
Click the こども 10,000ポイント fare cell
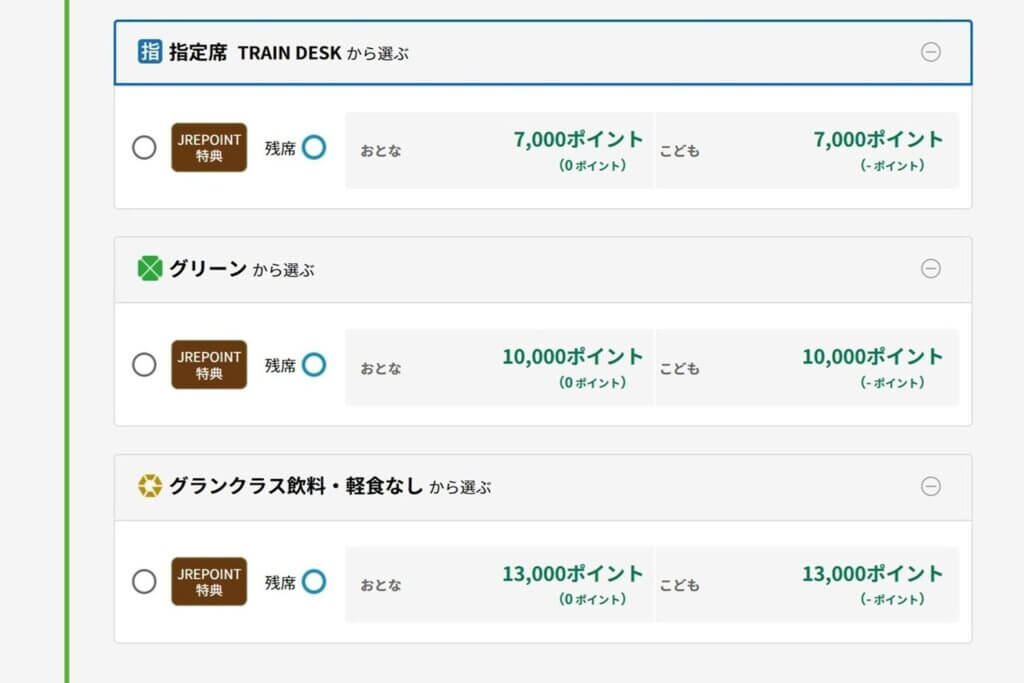pyautogui.click(x=806, y=367)
